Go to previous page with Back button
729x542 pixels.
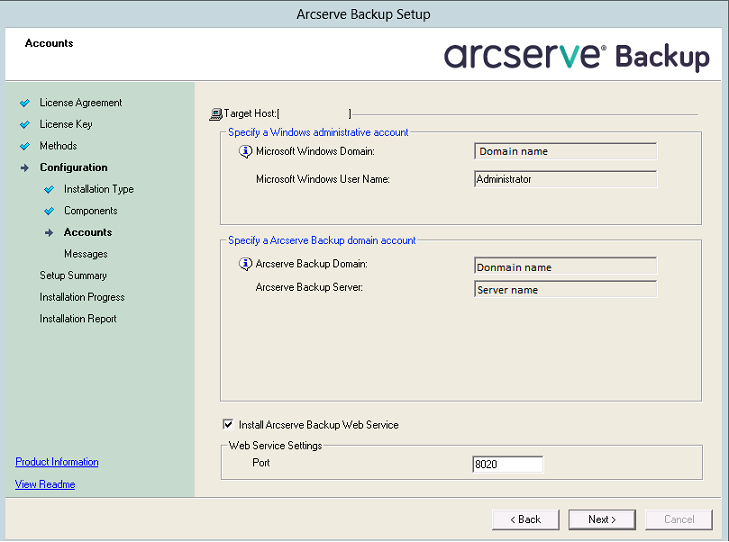pyautogui.click(x=525, y=520)
